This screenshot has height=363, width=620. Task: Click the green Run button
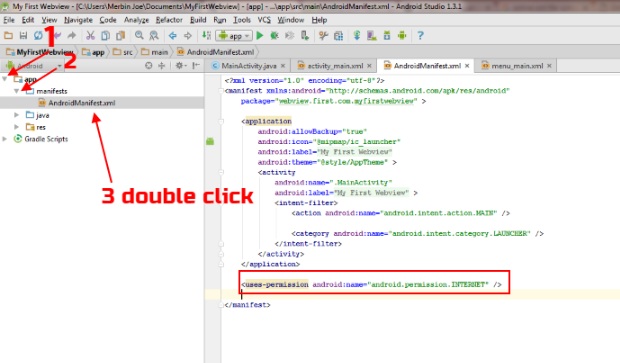(x=260, y=36)
